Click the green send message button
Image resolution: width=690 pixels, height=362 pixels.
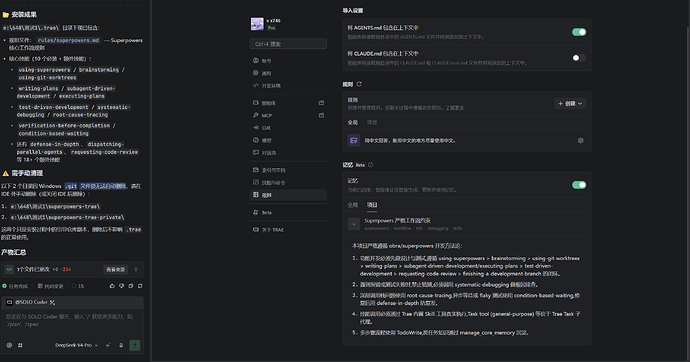[x=135, y=345]
